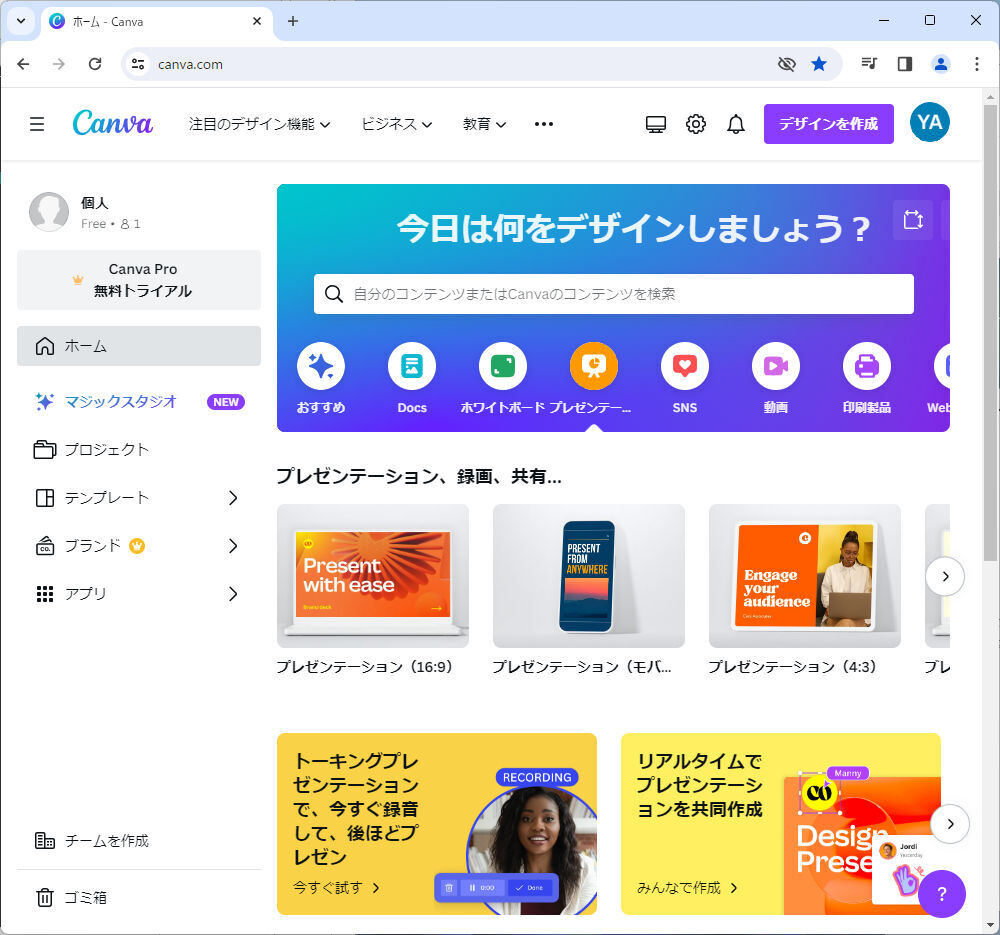
Task: View site information icon beside canva.com
Action: (x=138, y=64)
